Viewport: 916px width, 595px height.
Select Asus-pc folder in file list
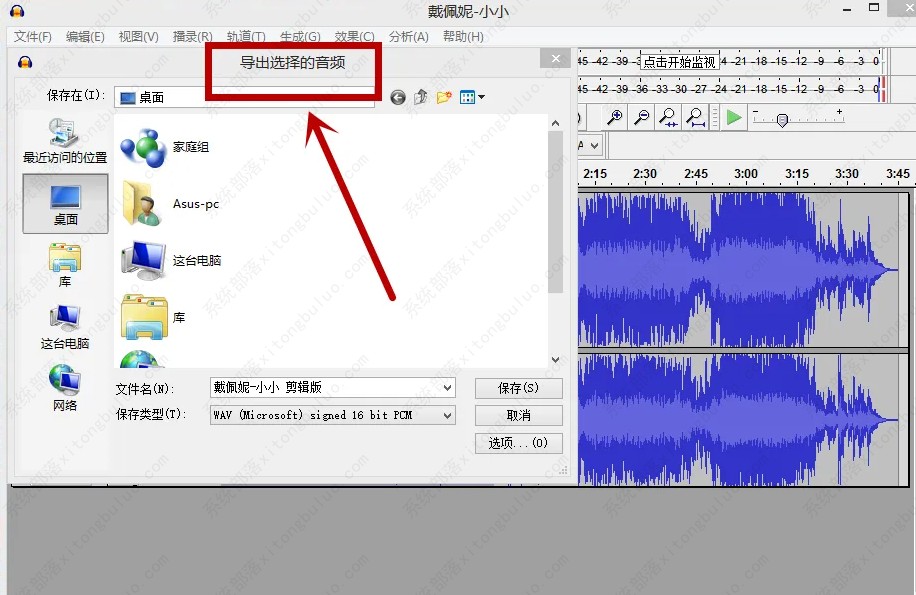(x=170, y=204)
